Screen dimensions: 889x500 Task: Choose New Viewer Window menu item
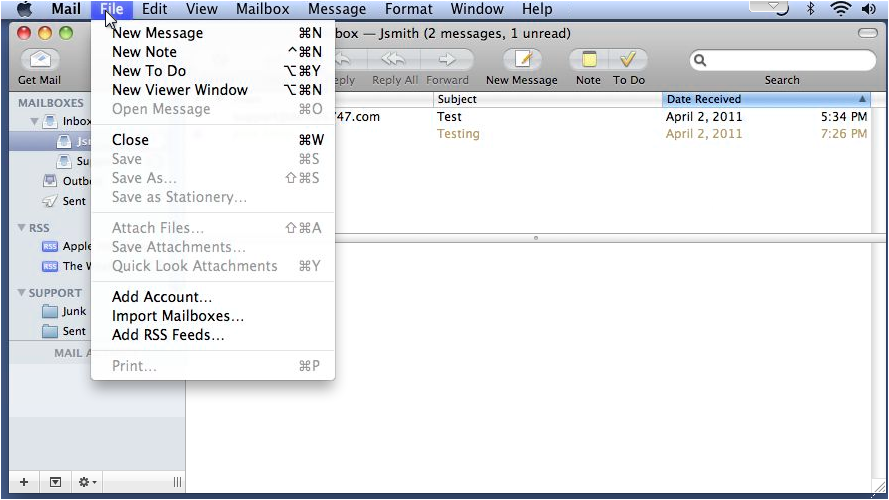213,90
